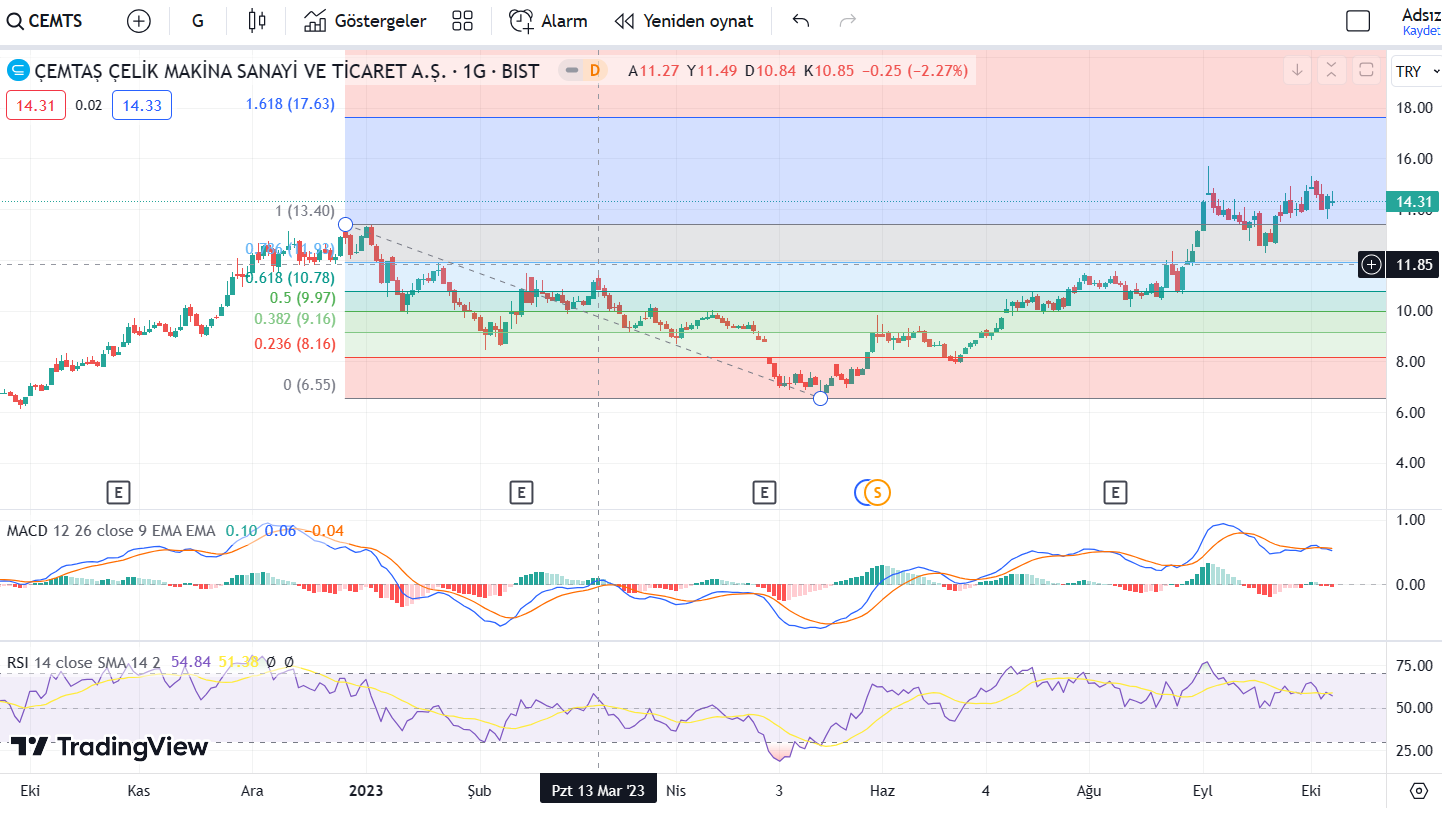
Task: Collapse the main chart pane
Action: pyautogui.click(x=1331, y=71)
